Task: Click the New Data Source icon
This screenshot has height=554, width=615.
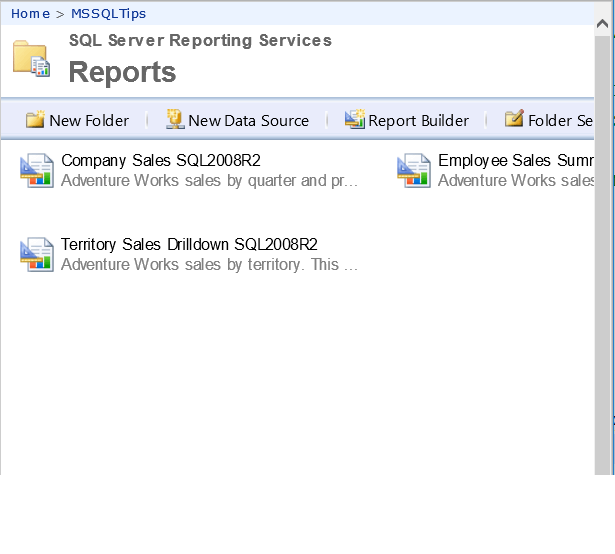Action: (x=175, y=119)
